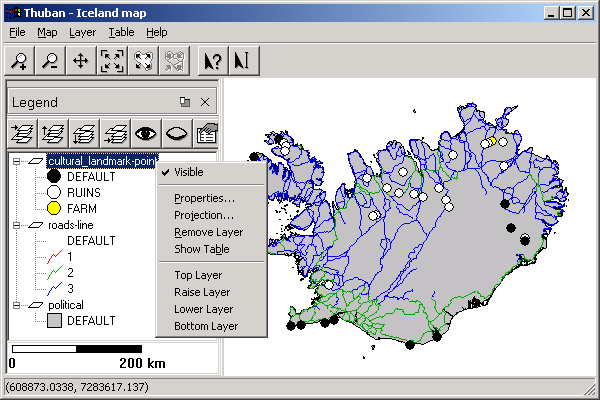Collapse the roads-line layer tree
This screenshot has height=400, width=600.
tap(16, 225)
